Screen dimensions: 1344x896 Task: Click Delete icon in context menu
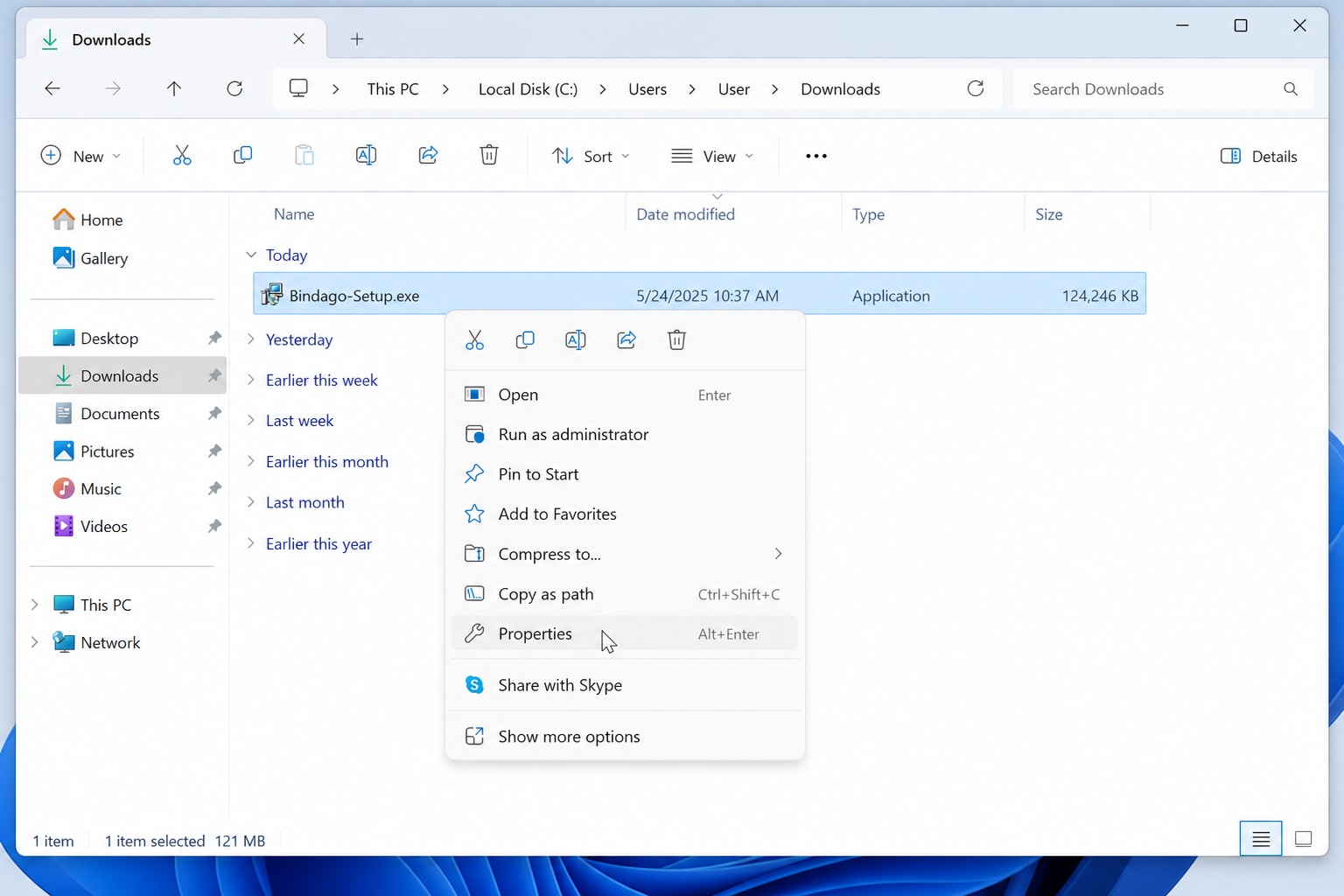pyautogui.click(x=676, y=340)
